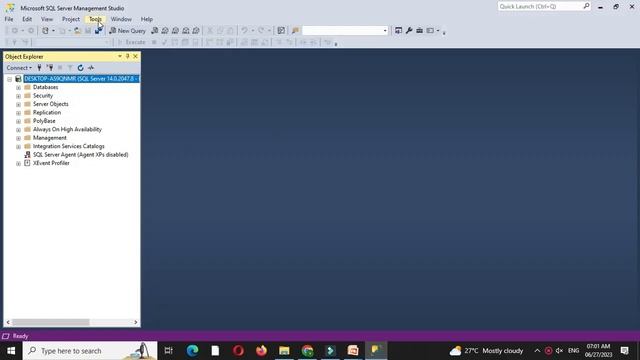Expand the Security folder
Screen dimensions: 640x360
18,96
